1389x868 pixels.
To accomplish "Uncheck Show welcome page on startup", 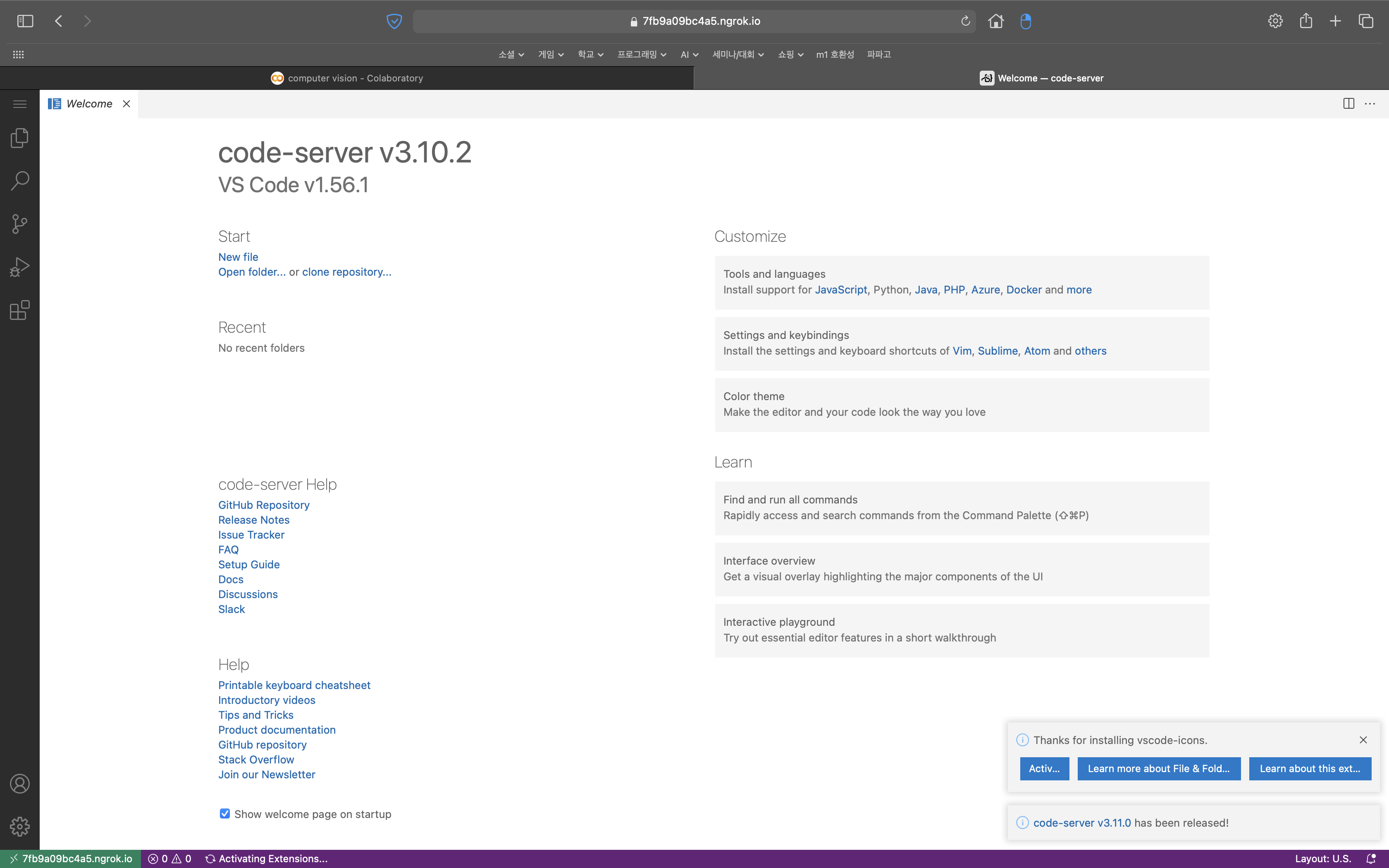I will click(x=224, y=813).
